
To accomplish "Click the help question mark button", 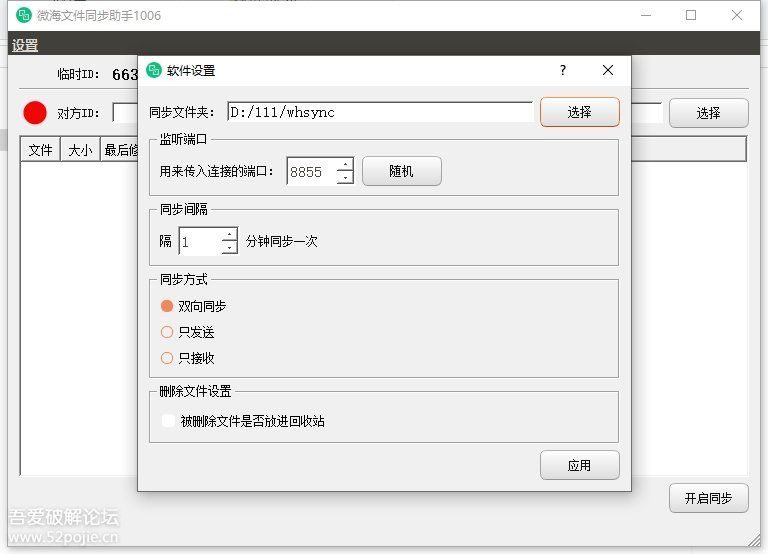I will coord(563,70).
